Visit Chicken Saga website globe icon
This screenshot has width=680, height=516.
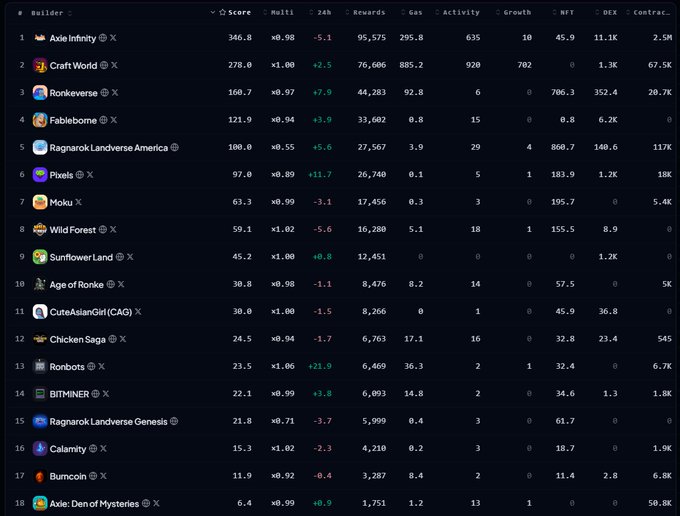tap(112, 339)
